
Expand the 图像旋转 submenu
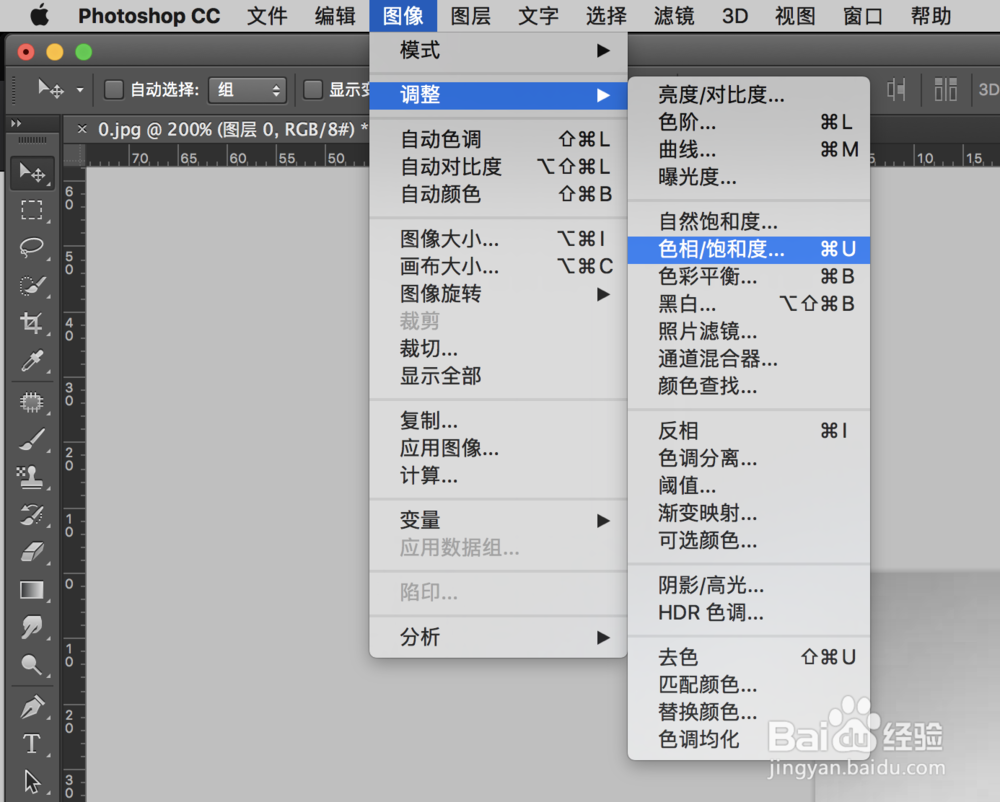click(498, 294)
